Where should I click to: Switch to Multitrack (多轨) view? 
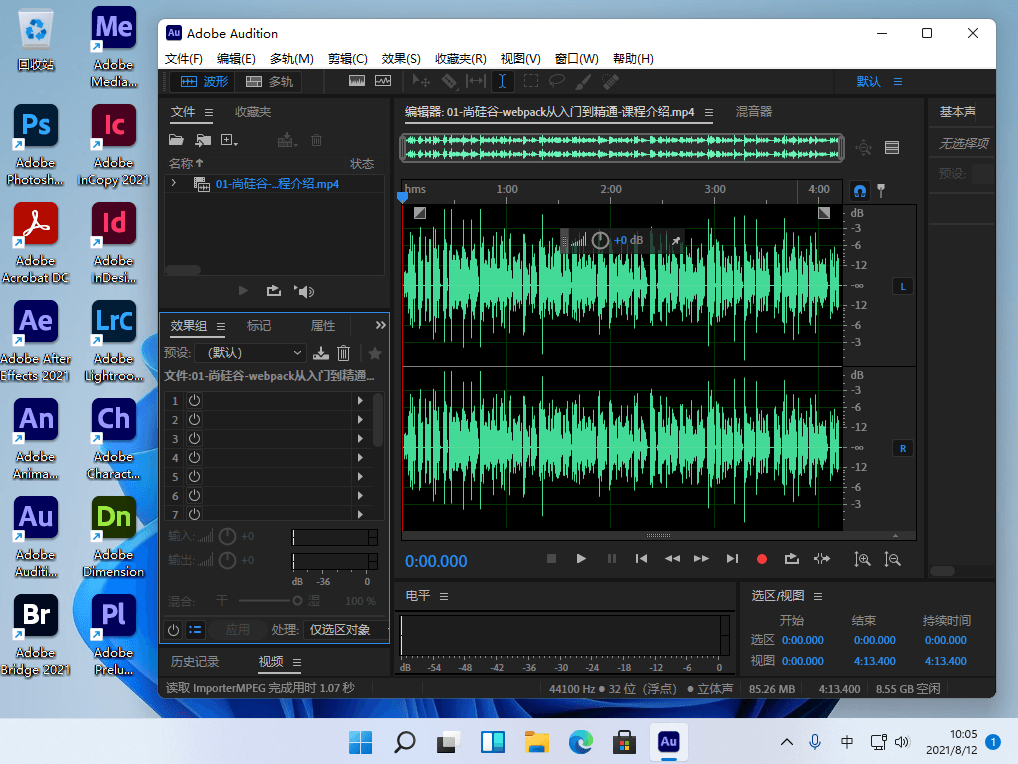[269, 82]
